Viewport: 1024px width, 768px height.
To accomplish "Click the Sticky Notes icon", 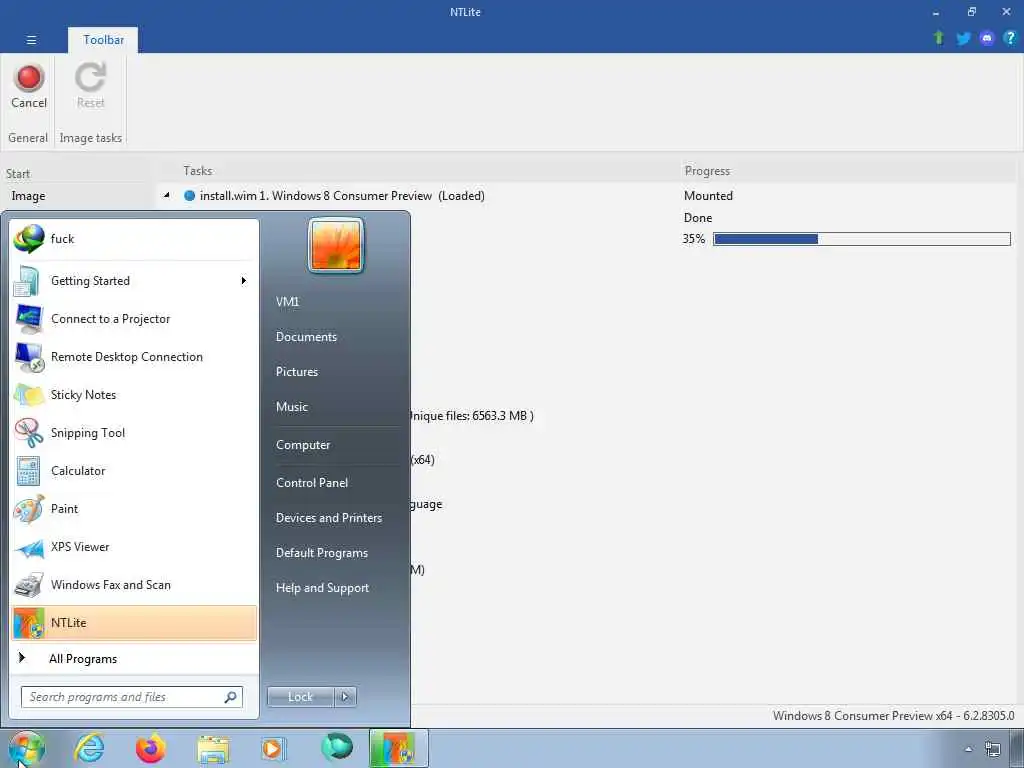I will click(29, 395).
